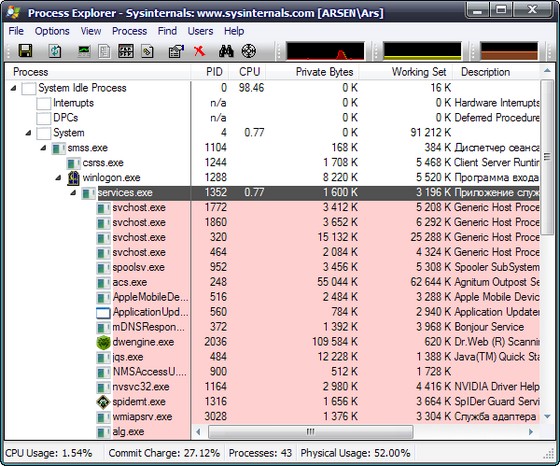Image resolution: width=560 pixels, height=466 pixels.
Task: Click the binoculars Find Handle icon
Action: pyautogui.click(x=226, y=51)
